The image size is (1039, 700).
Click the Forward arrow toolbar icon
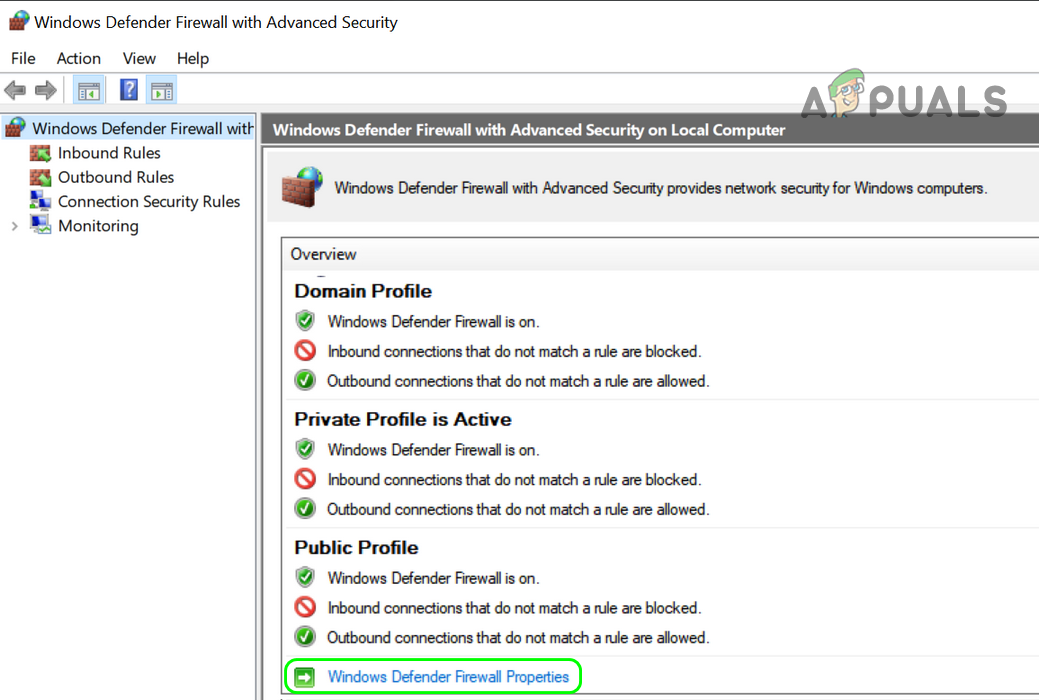[x=45, y=91]
